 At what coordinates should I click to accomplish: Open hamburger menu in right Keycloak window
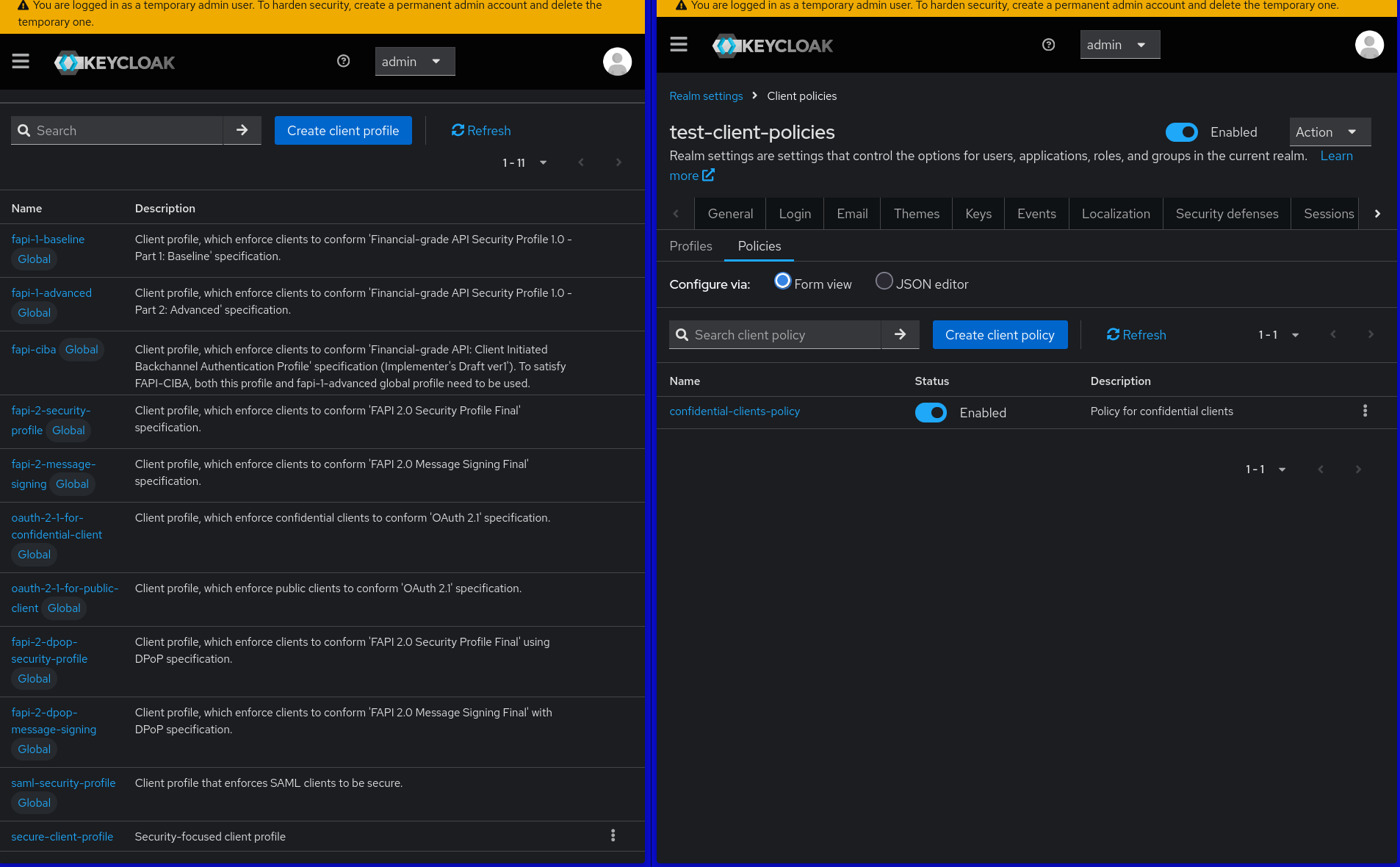click(x=679, y=45)
